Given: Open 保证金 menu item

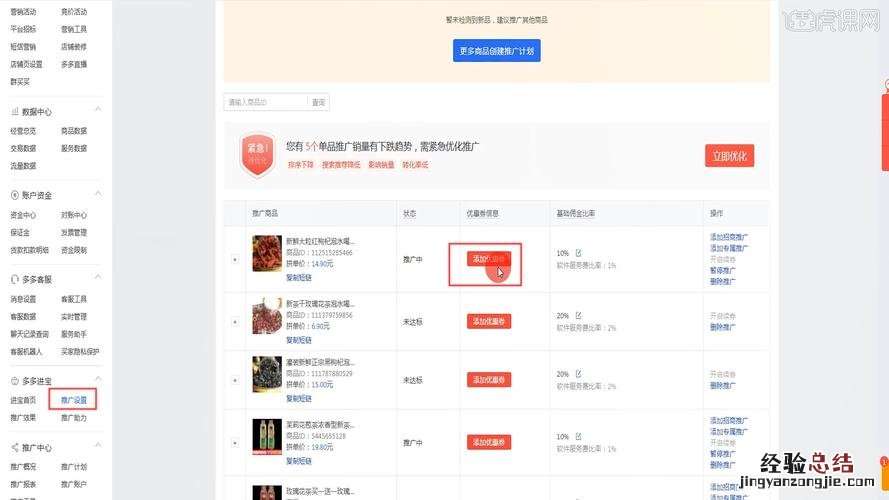Looking at the screenshot, I should click(20, 232).
